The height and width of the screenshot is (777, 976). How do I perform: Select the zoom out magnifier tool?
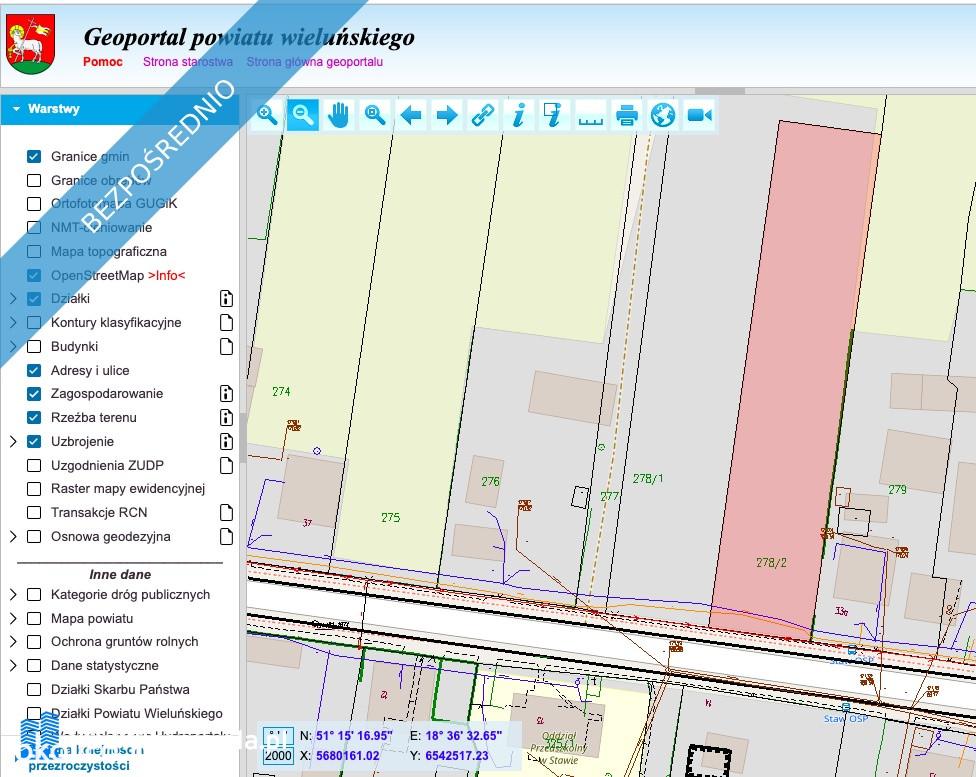coord(303,115)
